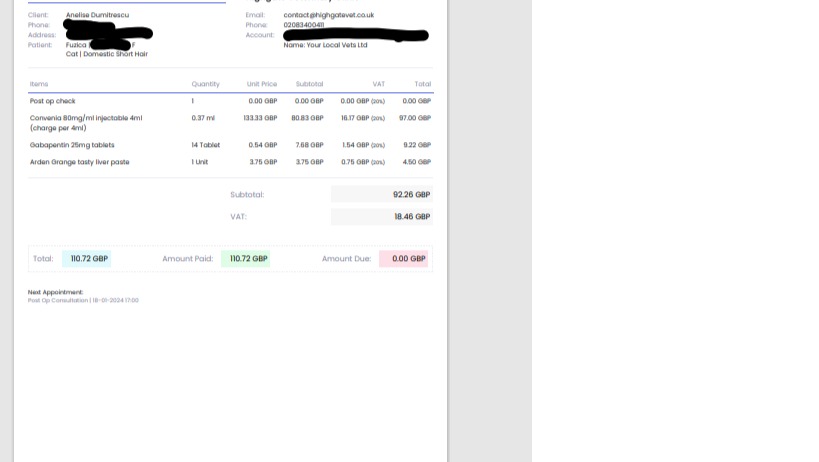
Task: Click email contact@highgatevet.co.uk
Action: tap(329, 15)
